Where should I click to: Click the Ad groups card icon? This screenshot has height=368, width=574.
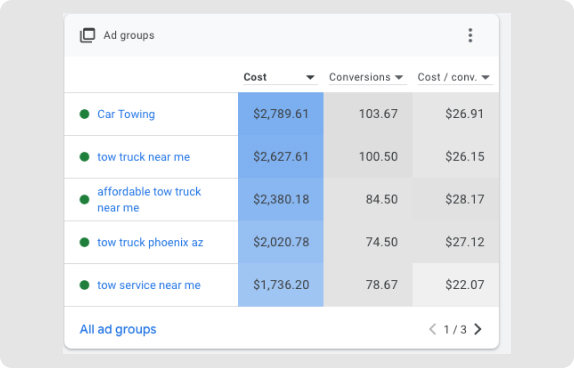click(x=87, y=35)
